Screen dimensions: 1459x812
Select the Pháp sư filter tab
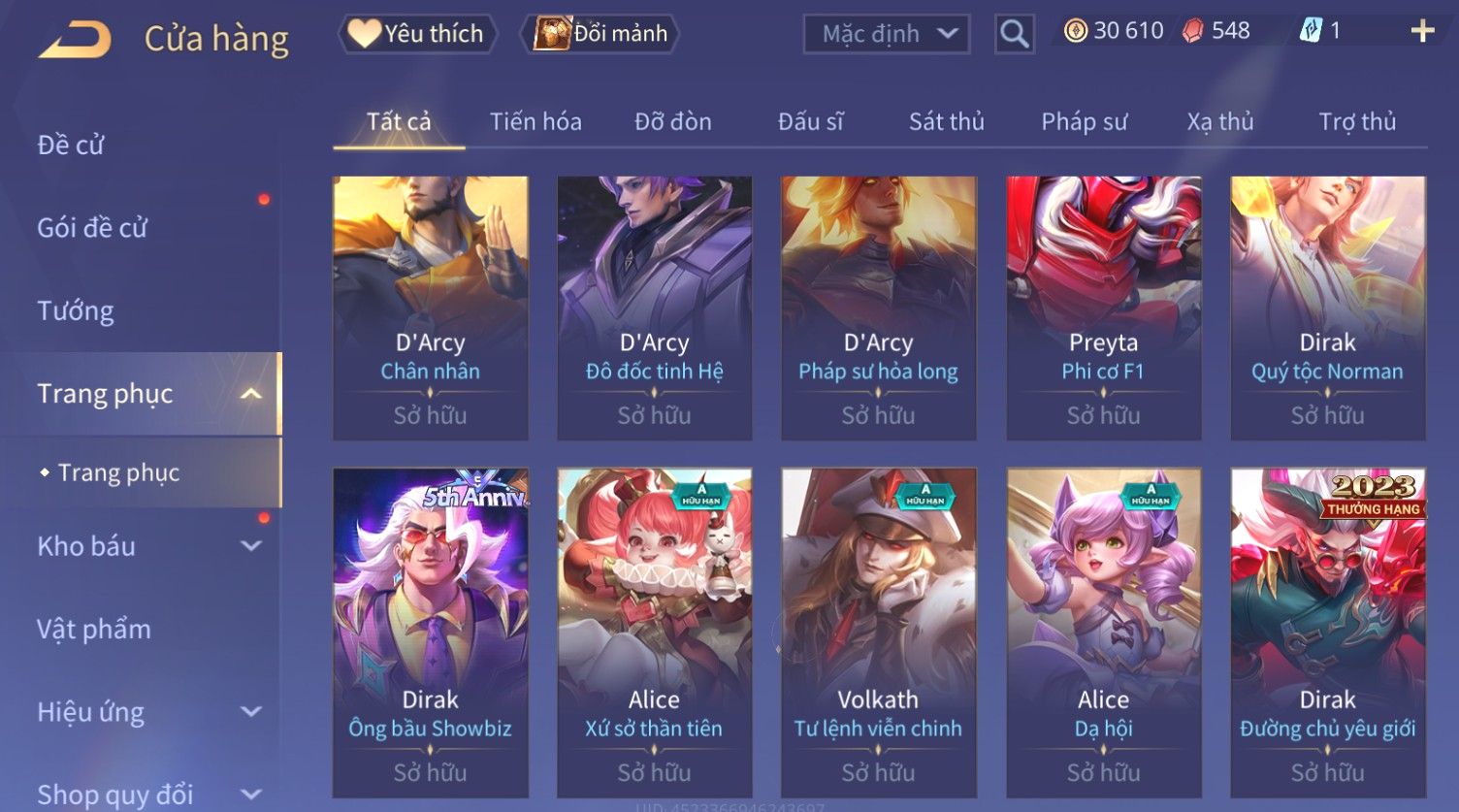tap(1084, 121)
